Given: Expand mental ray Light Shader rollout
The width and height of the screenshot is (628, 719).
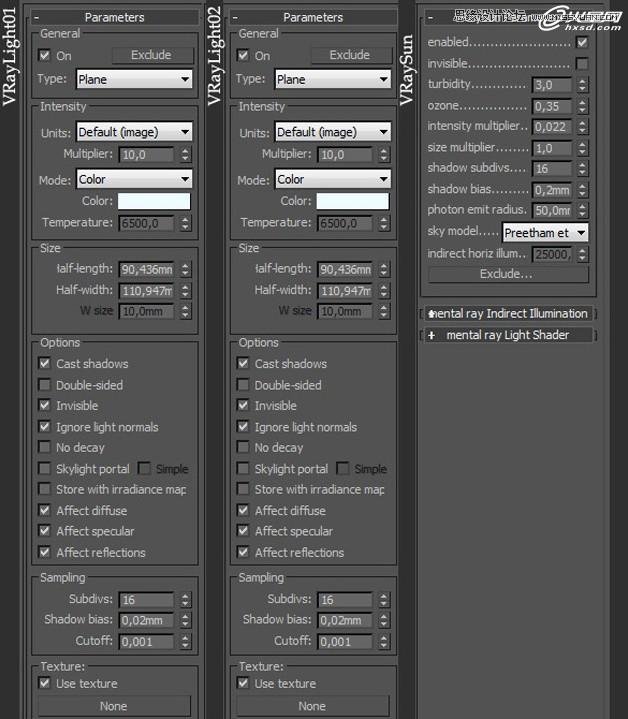Looking at the screenshot, I should [x=508, y=335].
